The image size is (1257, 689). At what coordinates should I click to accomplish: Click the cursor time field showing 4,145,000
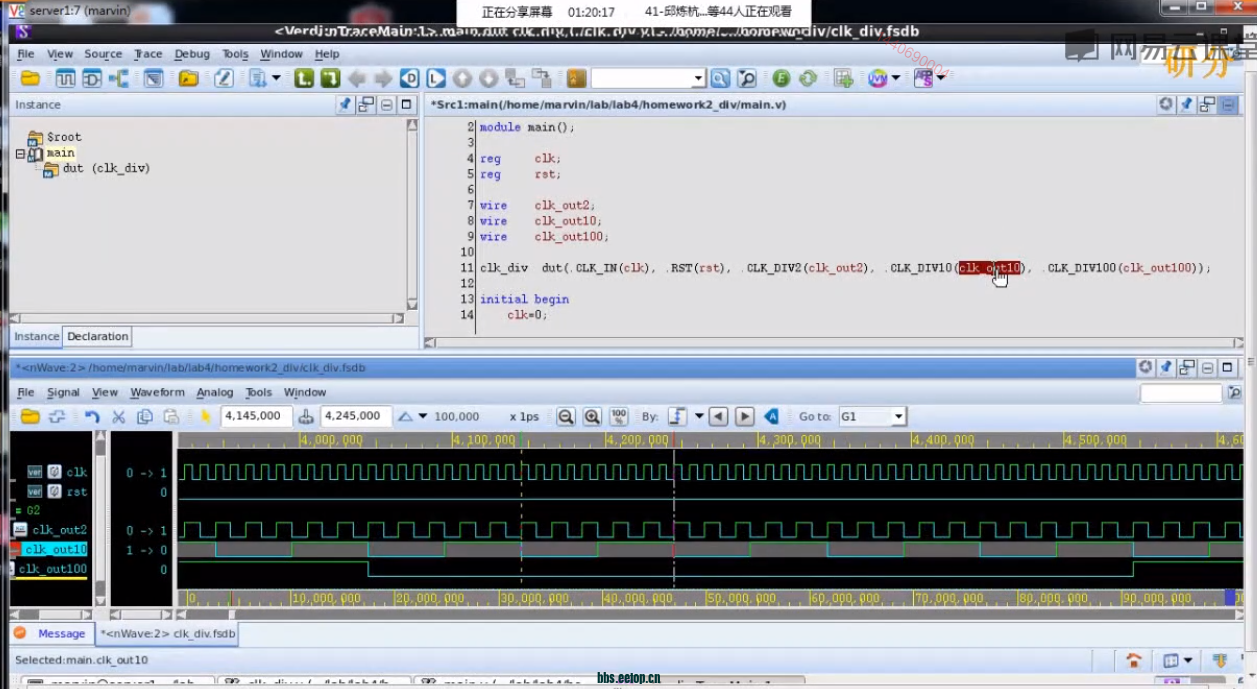click(256, 416)
